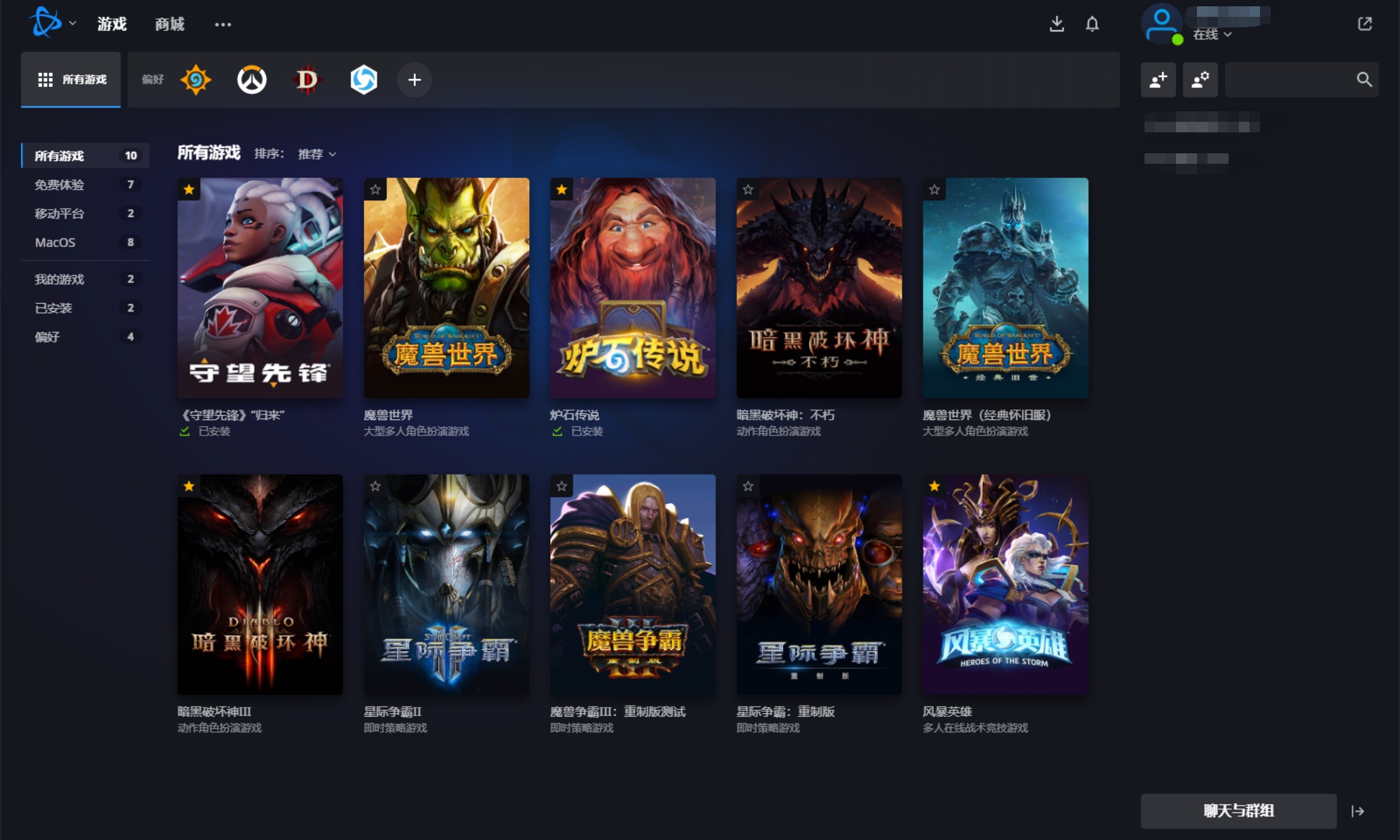Image resolution: width=1400 pixels, height=840 pixels.
Task: Select 已安装 filter
Action: point(85,307)
